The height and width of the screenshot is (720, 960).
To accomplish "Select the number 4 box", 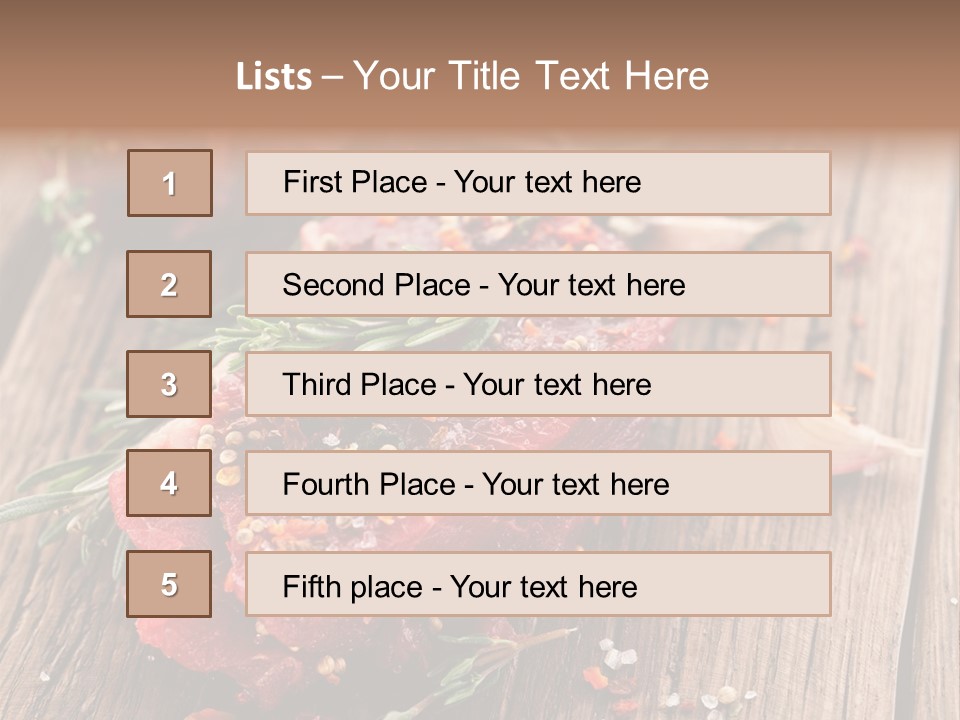I will [x=169, y=484].
